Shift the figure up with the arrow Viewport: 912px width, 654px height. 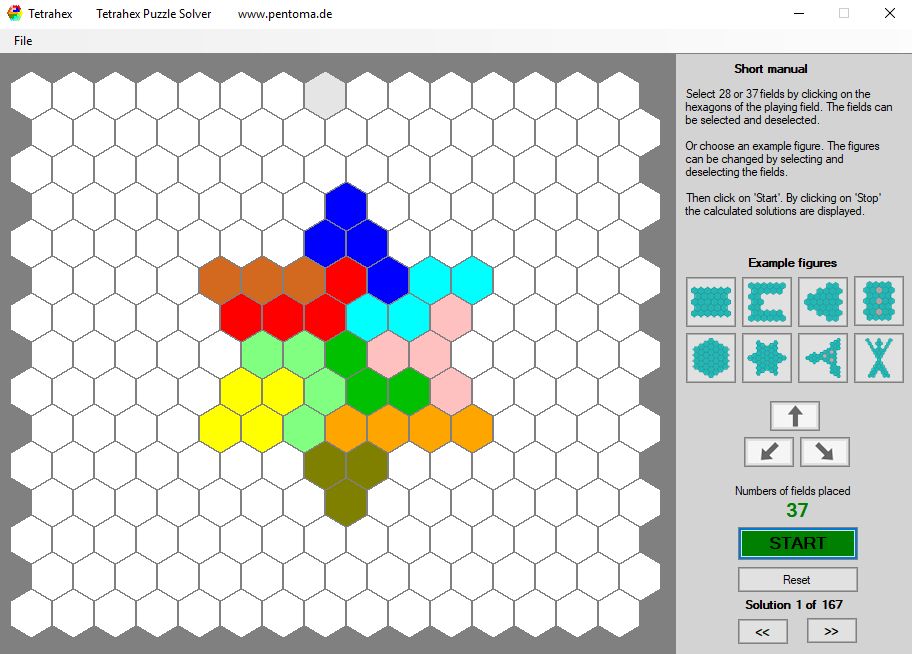pos(795,416)
